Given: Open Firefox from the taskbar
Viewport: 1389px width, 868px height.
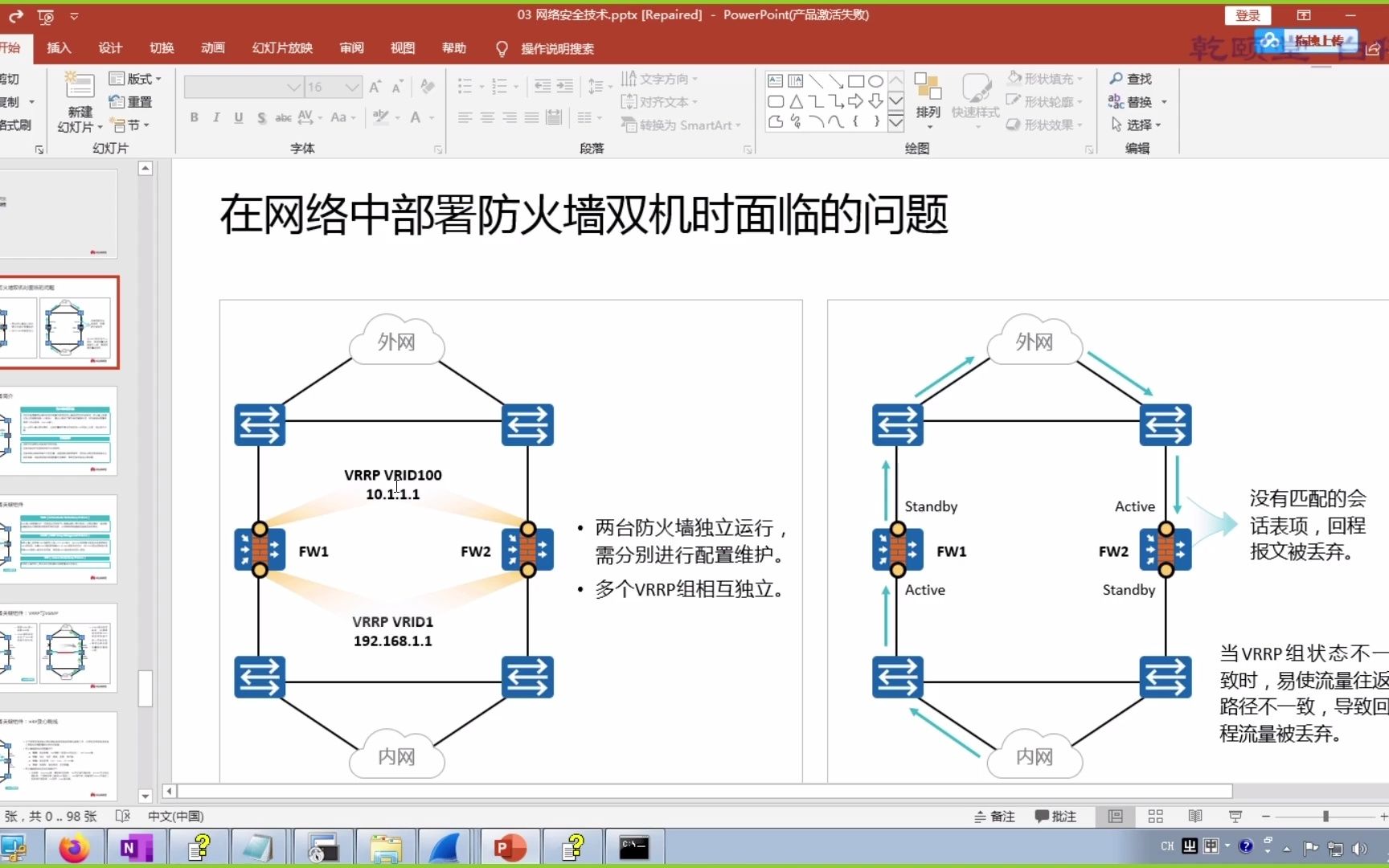Looking at the screenshot, I should [74, 848].
